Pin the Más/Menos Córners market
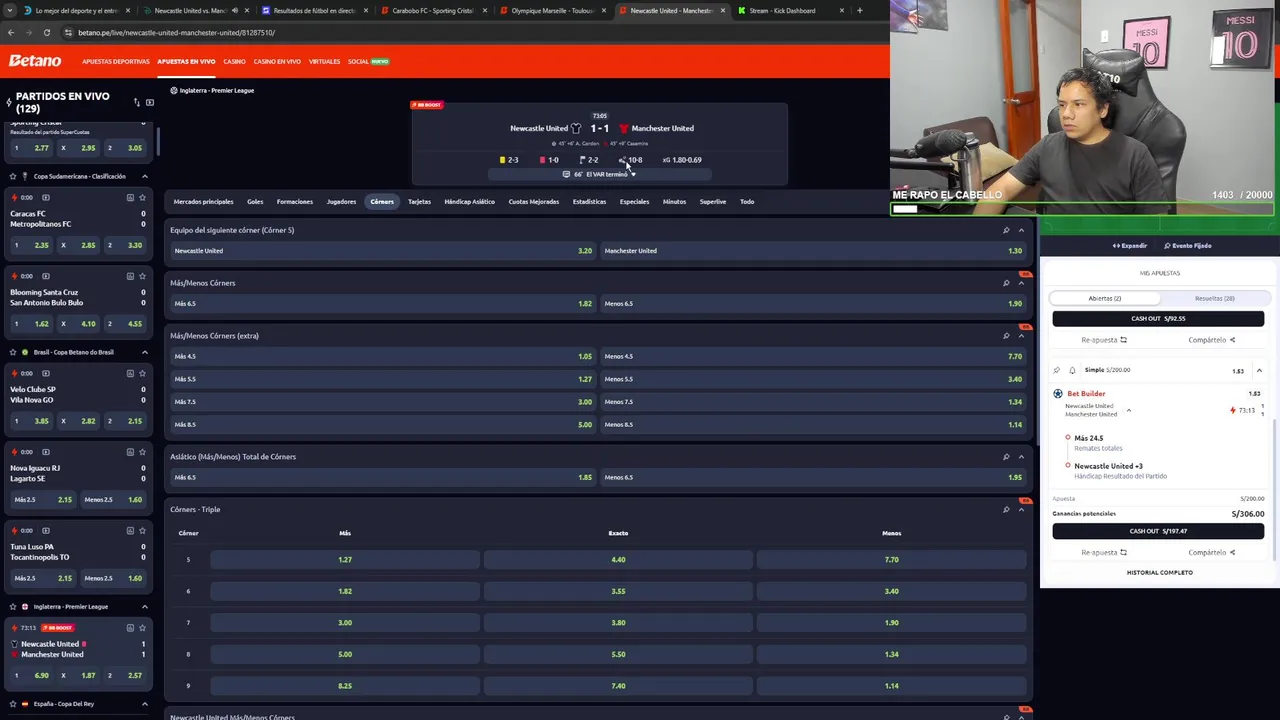The height and width of the screenshot is (720, 1280). click(x=1006, y=283)
